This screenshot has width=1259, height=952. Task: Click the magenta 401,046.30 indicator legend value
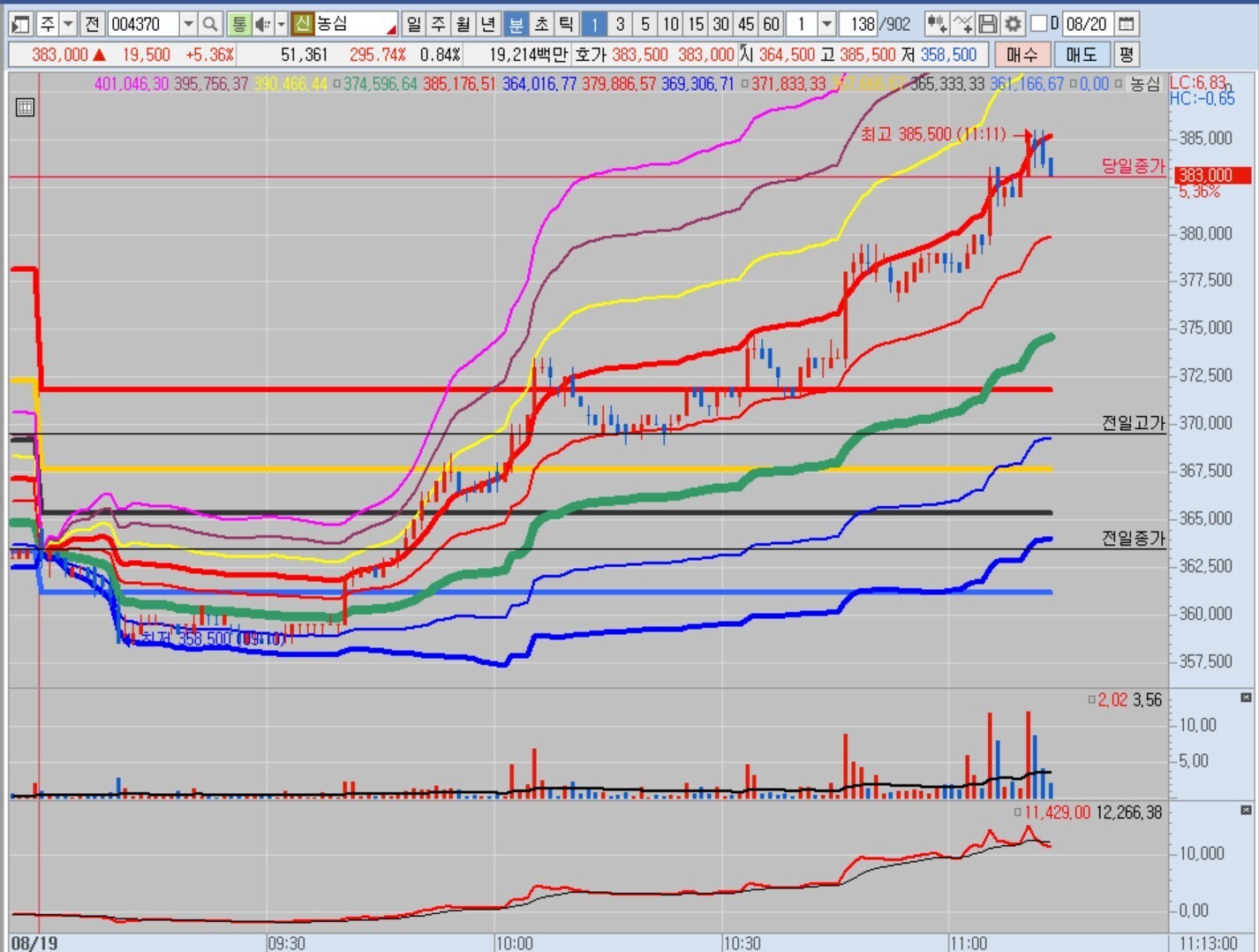click(x=132, y=84)
